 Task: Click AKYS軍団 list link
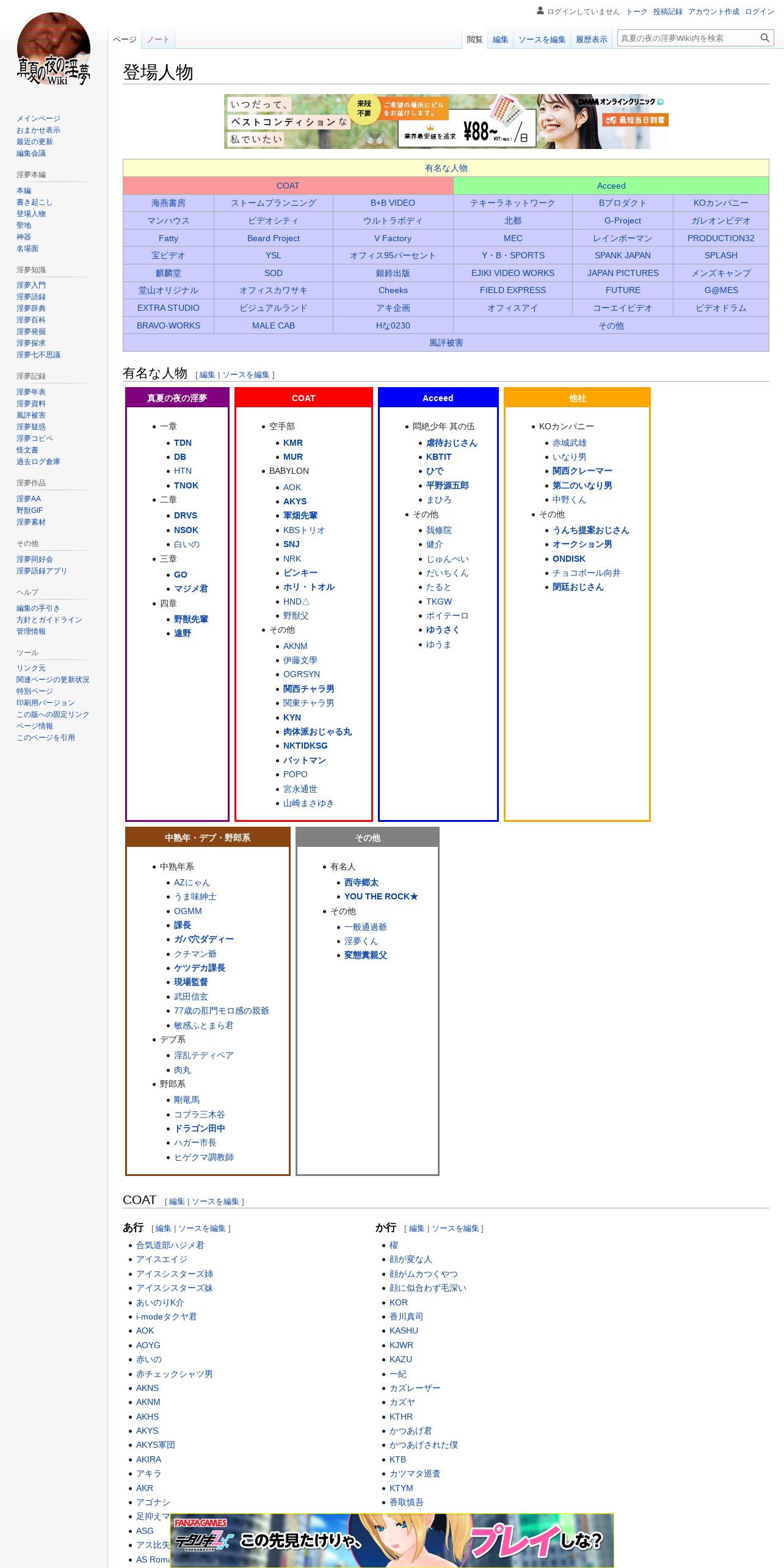click(156, 1445)
